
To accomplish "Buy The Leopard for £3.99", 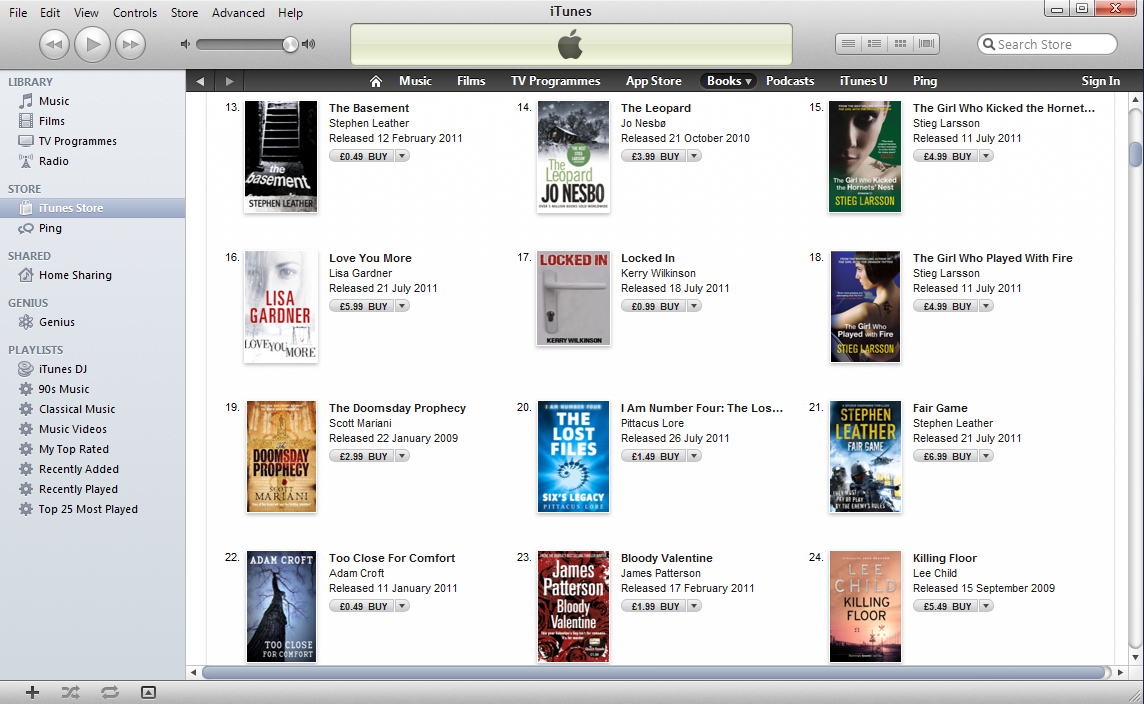I will click(653, 156).
